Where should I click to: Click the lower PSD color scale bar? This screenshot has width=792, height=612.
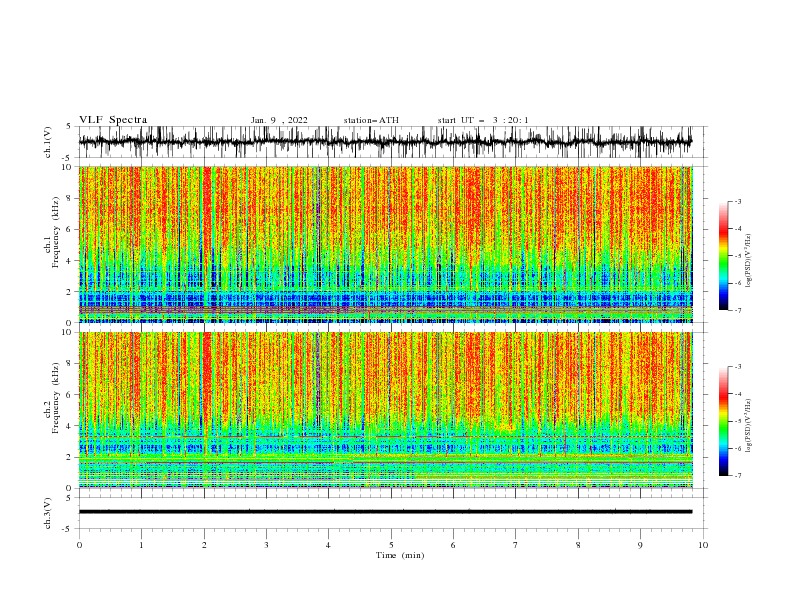(723, 421)
